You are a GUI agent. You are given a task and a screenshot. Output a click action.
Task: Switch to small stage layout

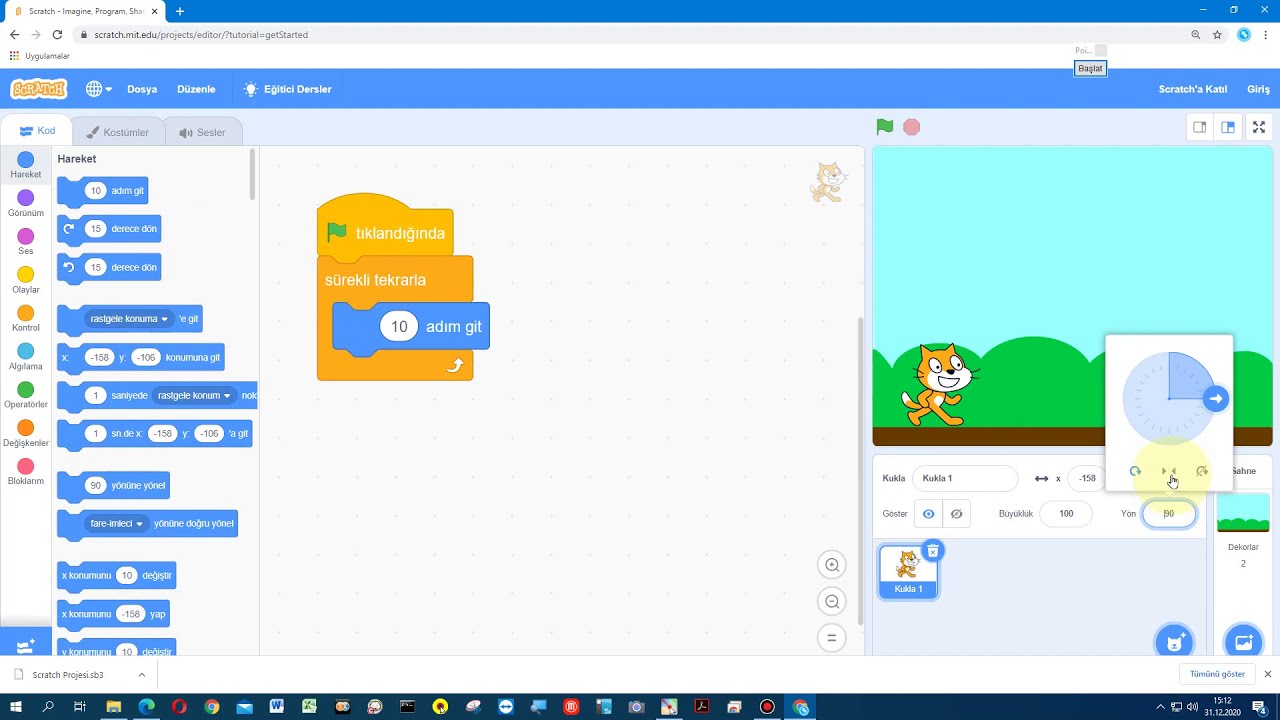click(x=1199, y=127)
